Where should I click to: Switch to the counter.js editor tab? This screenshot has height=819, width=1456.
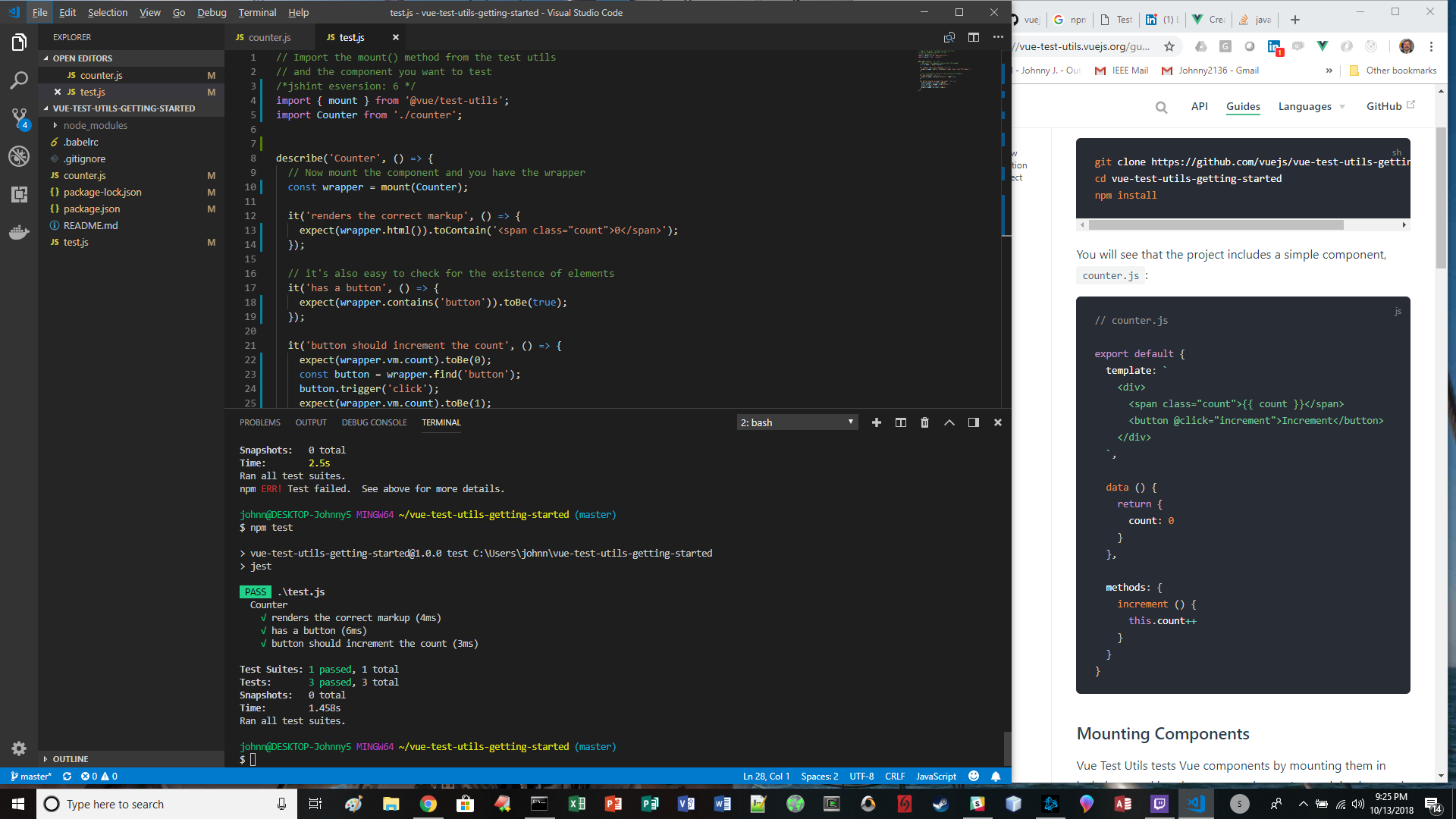pos(269,37)
